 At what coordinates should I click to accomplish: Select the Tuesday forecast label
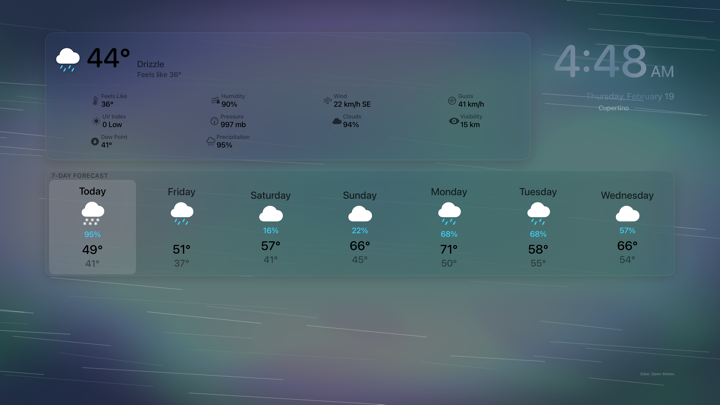point(538,192)
